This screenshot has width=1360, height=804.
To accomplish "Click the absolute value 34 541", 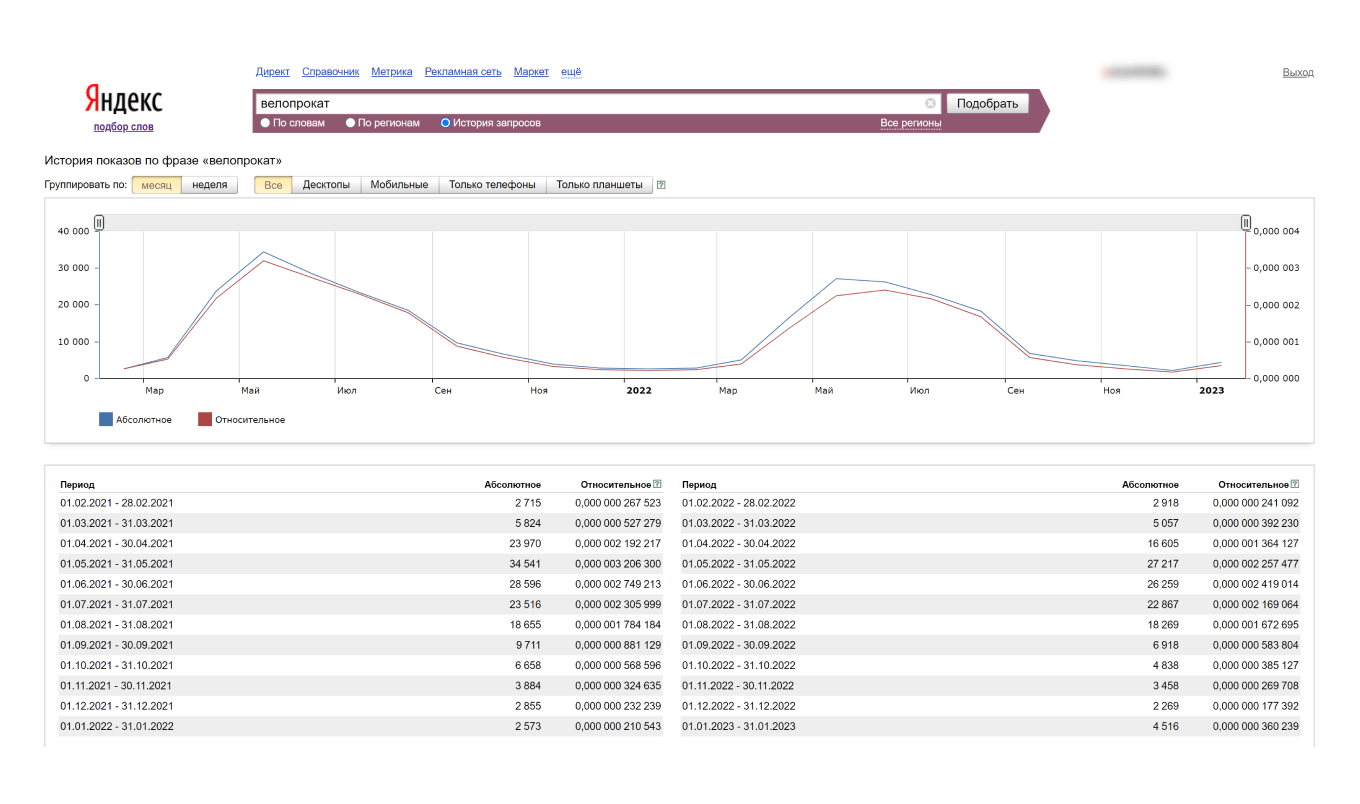I will point(525,564).
